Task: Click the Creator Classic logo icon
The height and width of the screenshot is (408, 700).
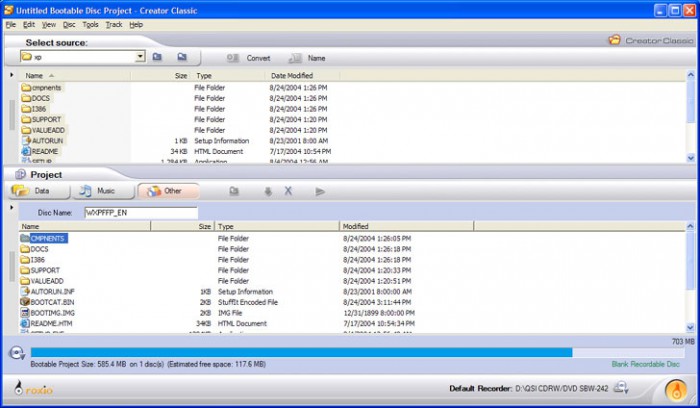Action: pyautogui.click(x=615, y=40)
